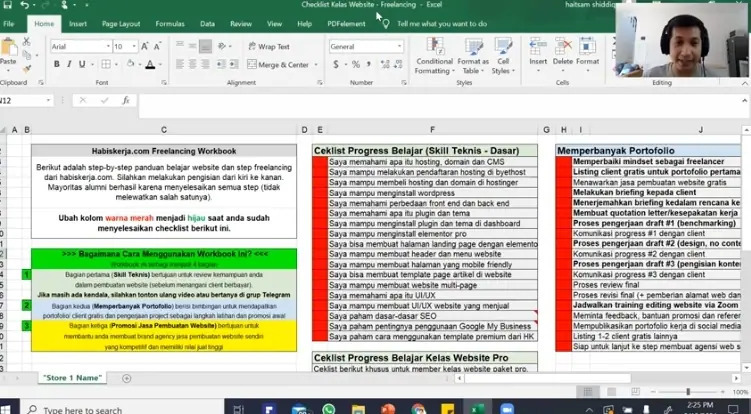Click the Save icon in quick access toolbar
The image size is (751, 414).
coord(7,5)
